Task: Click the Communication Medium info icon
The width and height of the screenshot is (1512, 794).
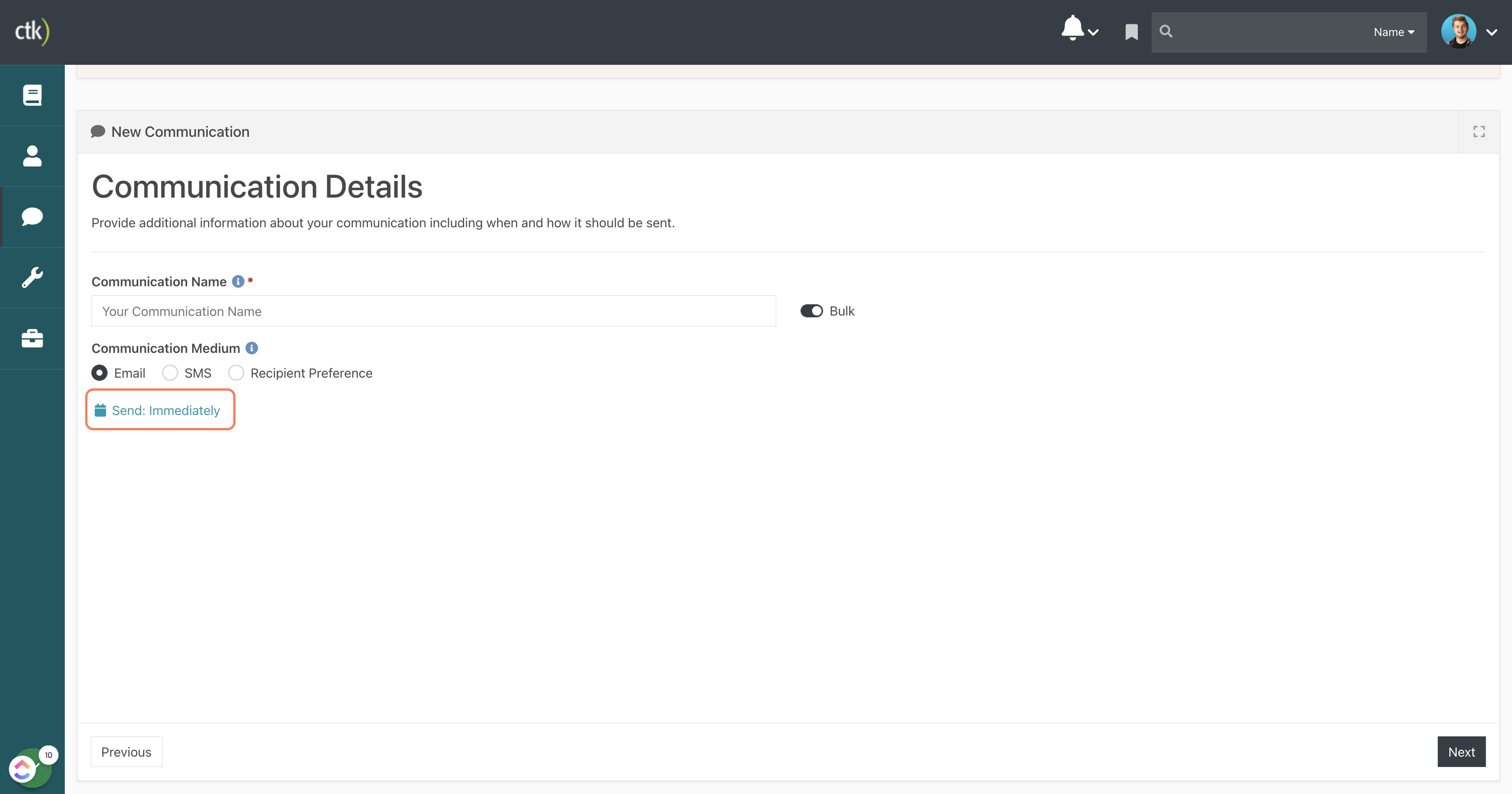Action: 251,347
